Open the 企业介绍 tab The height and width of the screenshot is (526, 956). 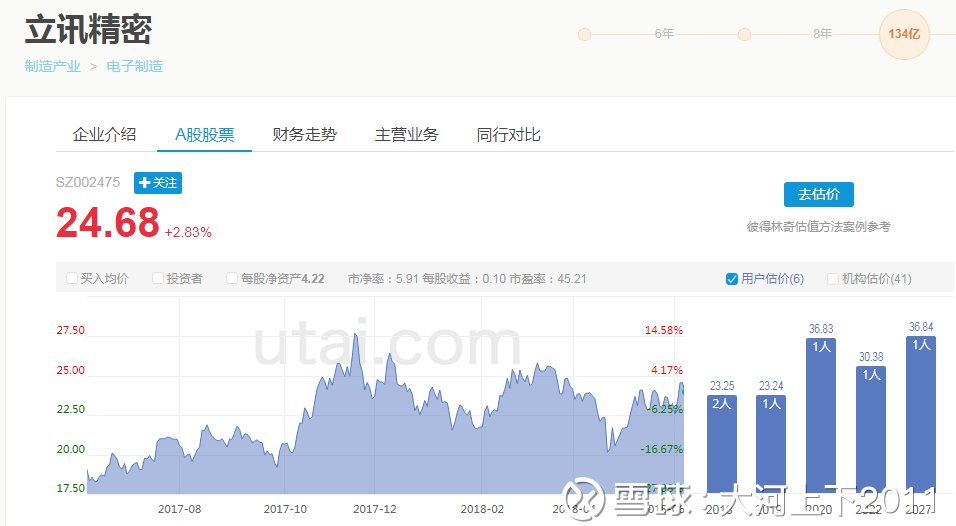pyautogui.click(x=104, y=135)
